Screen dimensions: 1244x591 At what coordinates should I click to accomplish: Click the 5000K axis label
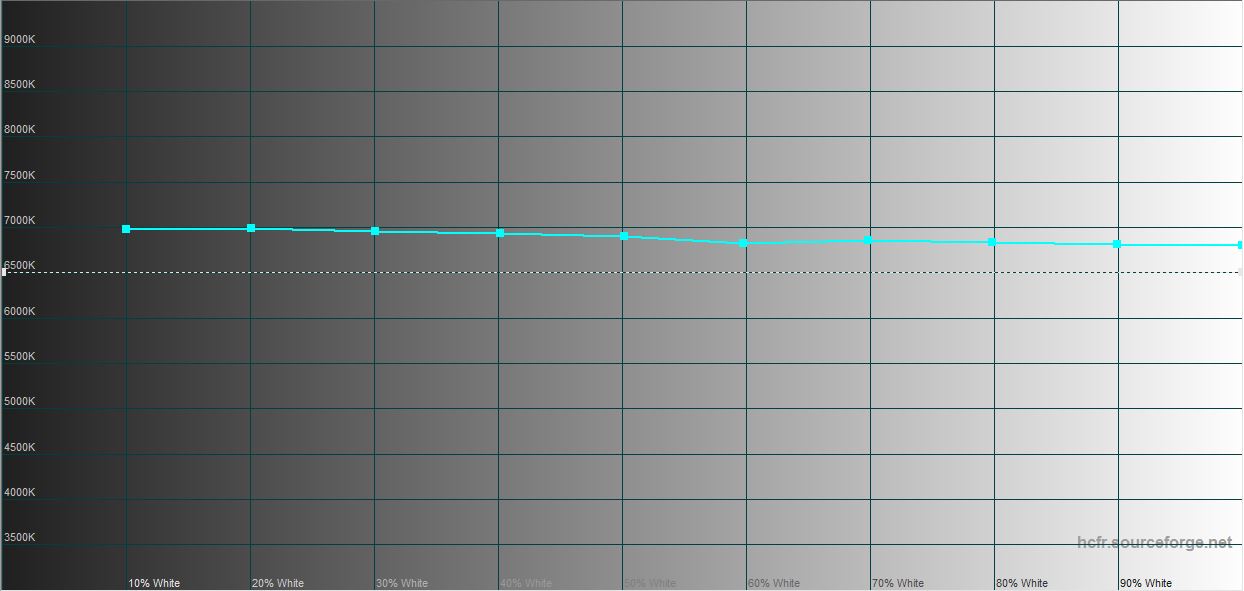tap(20, 401)
